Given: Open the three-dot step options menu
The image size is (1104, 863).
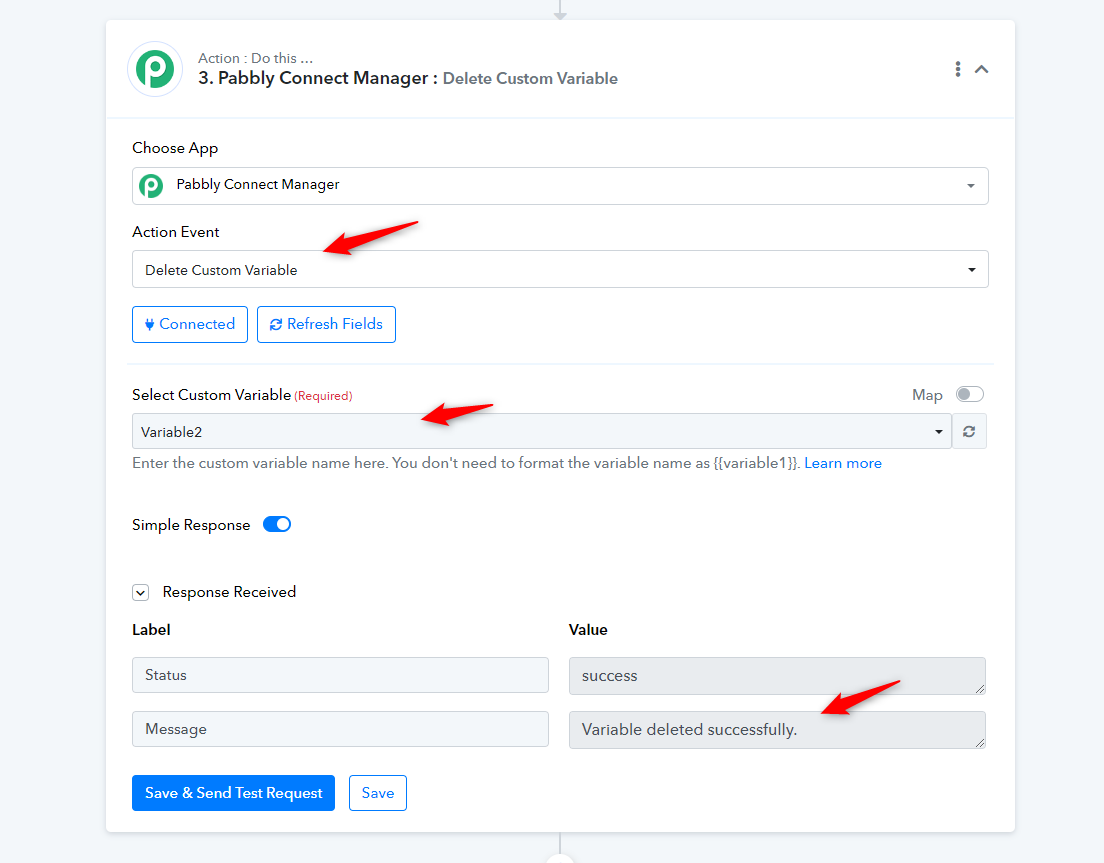Looking at the screenshot, I should [x=958, y=69].
